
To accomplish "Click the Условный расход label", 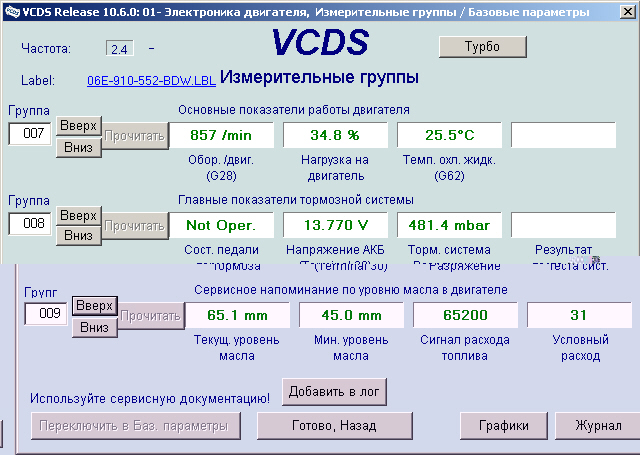I will coord(580,348).
